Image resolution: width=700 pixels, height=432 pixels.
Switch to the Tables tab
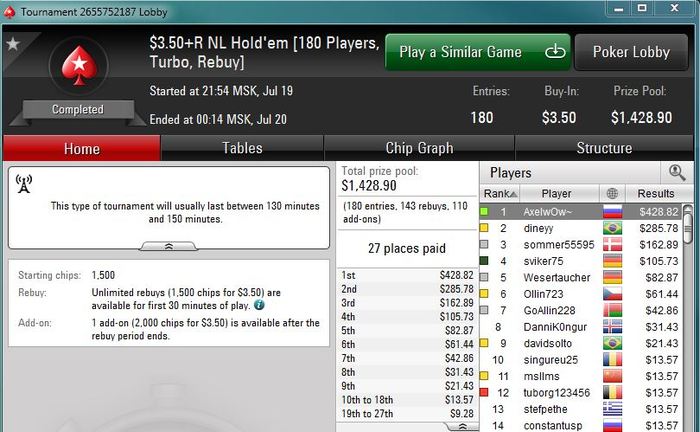click(x=242, y=148)
